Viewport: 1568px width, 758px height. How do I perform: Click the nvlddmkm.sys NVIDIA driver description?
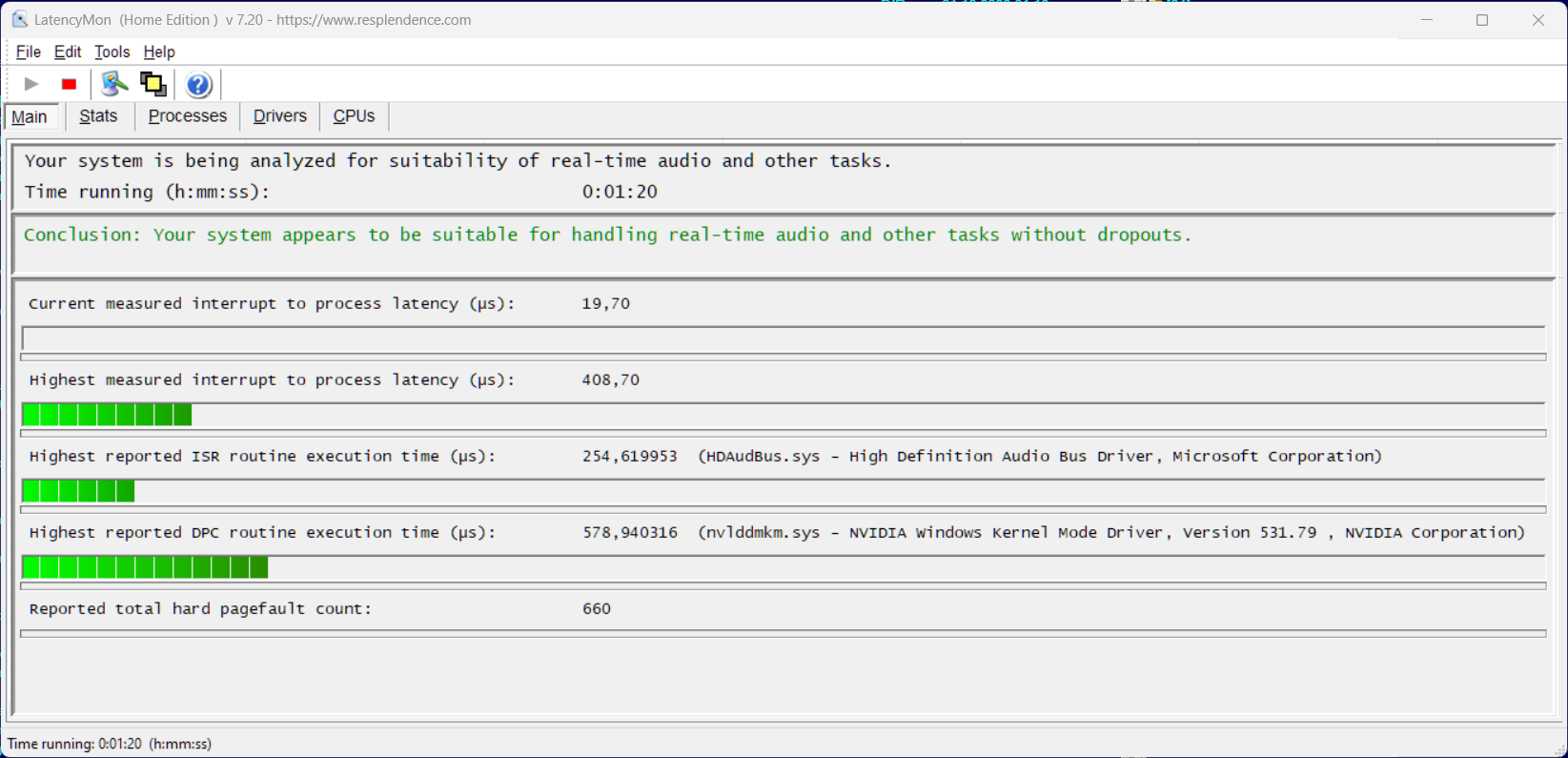pos(1111,533)
